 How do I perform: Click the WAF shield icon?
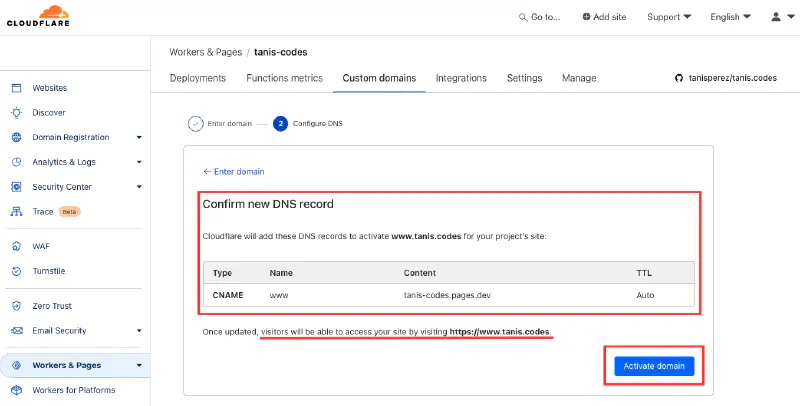(16, 246)
